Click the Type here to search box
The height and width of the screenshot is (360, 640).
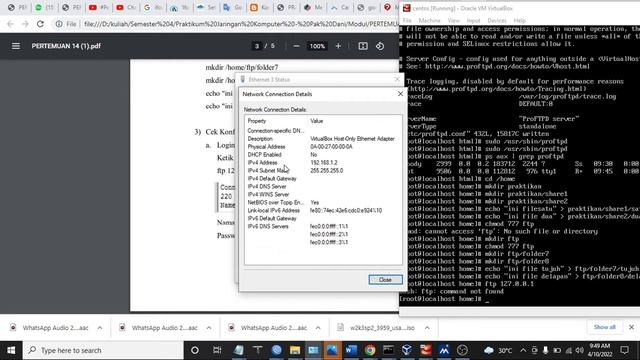[x=103, y=350]
